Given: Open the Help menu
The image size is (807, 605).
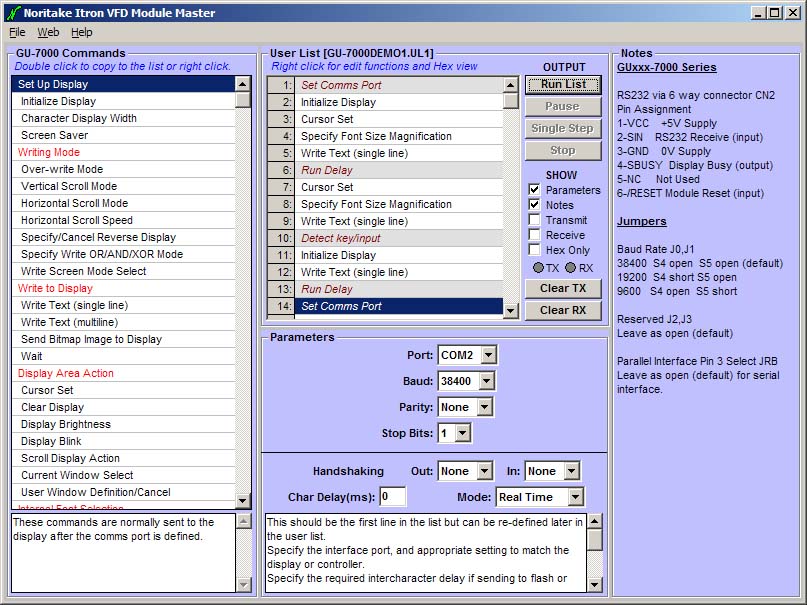Looking at the screenshot, I should click(81, 32).
